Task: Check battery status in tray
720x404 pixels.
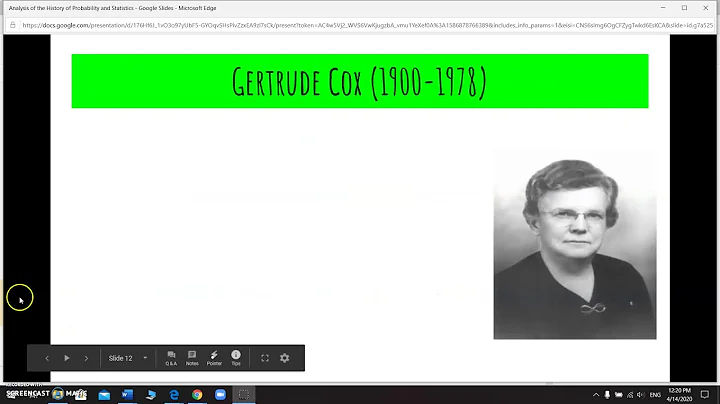Action: [x=619, y=395]
